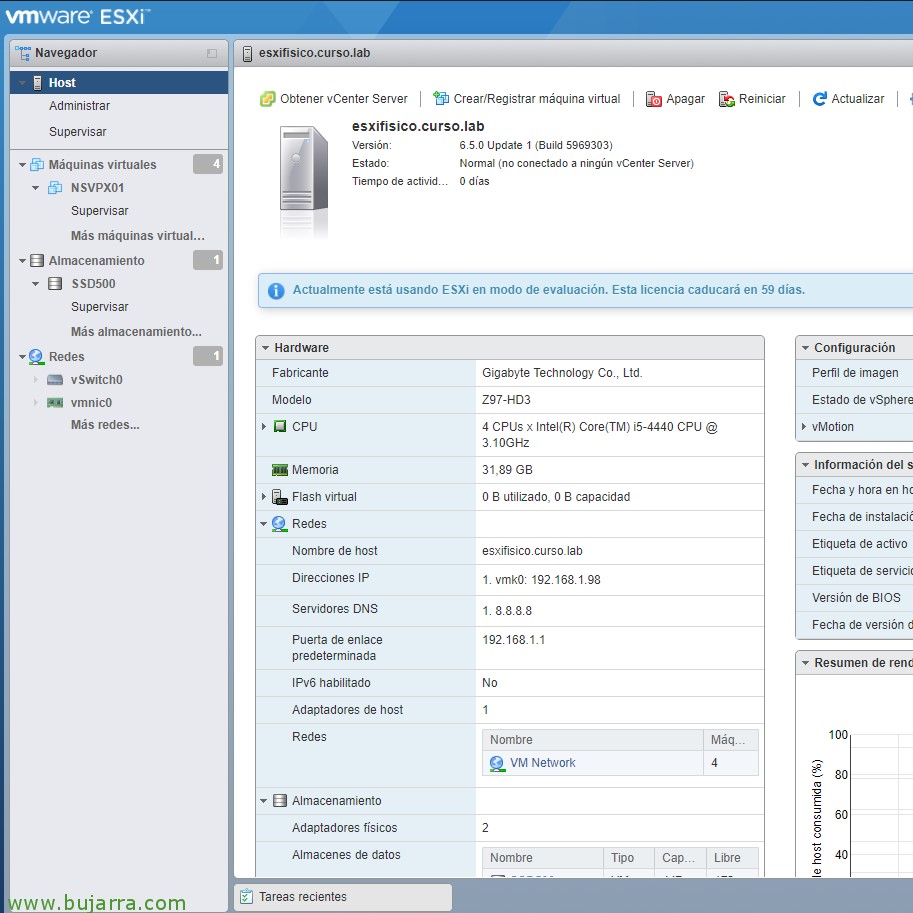Collapse the Resumen de rendimiento panel
The width and height of the screenshot is (913, 913).
coord(805,663)
